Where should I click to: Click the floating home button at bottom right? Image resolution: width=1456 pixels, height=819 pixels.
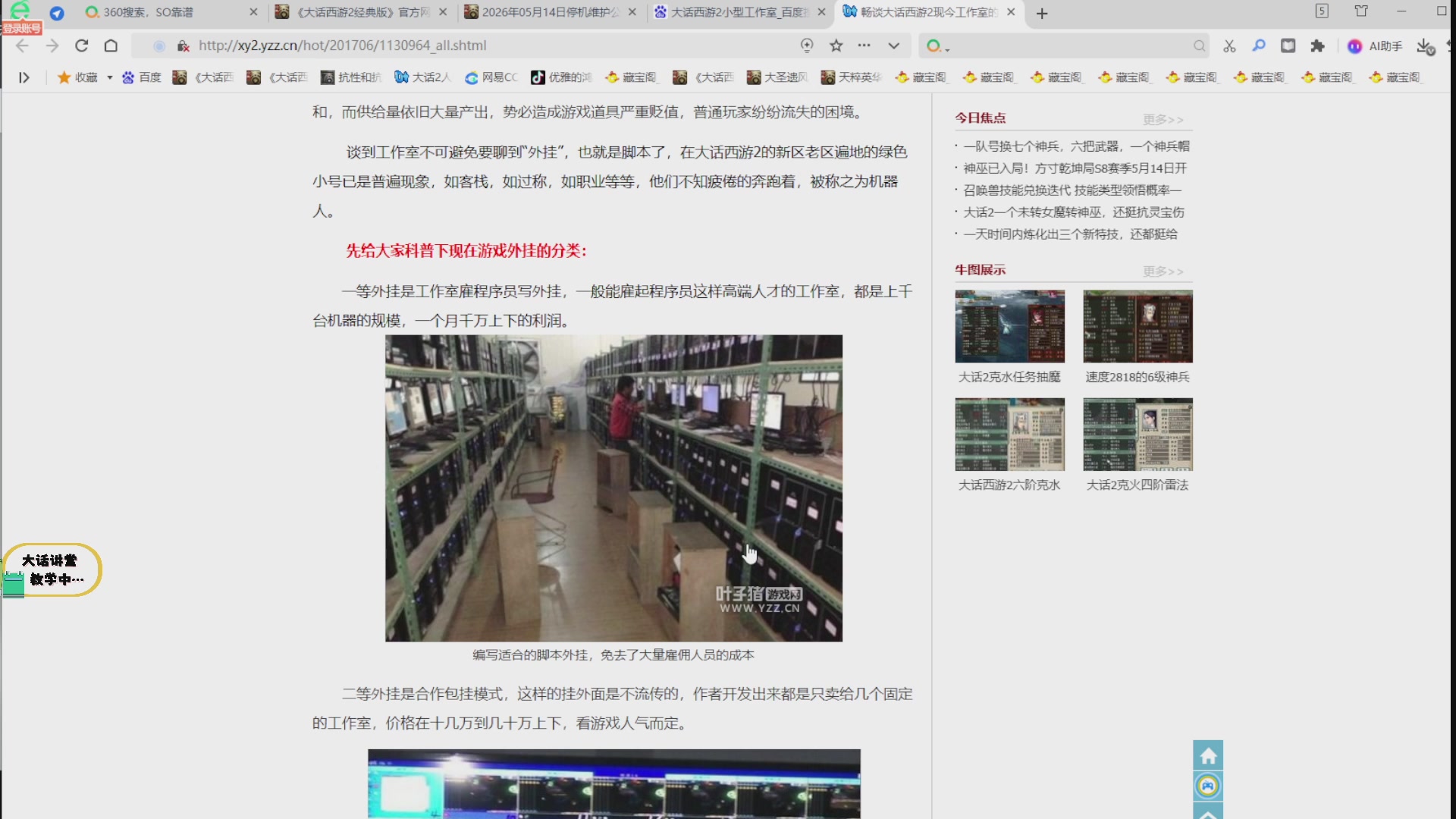[1208, 755]
